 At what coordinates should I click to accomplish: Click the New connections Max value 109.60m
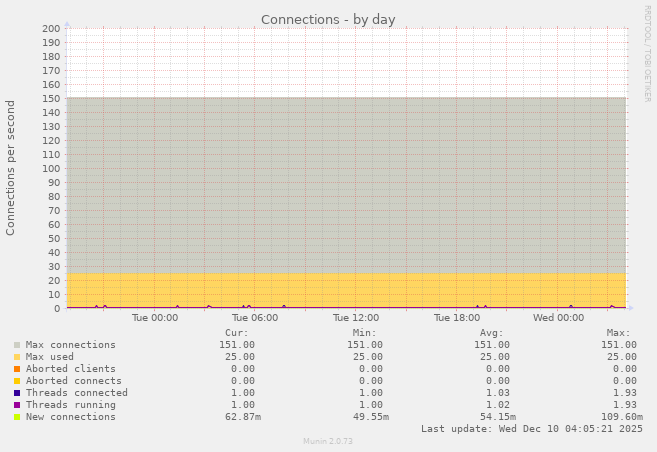pyautogui.click(x=622, y=417)
